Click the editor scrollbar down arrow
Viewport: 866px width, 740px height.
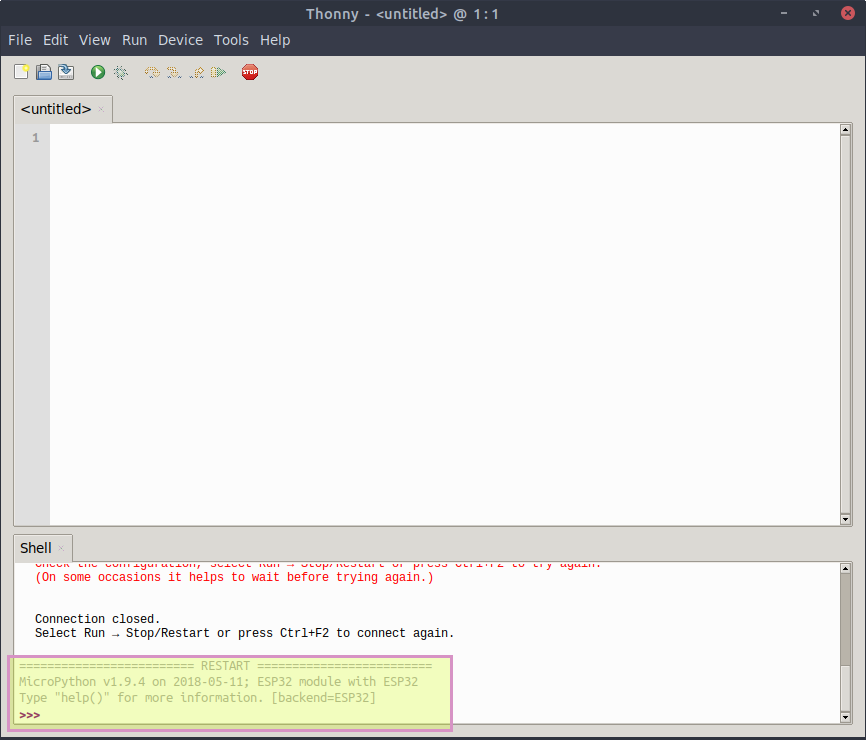click(845, 519)
